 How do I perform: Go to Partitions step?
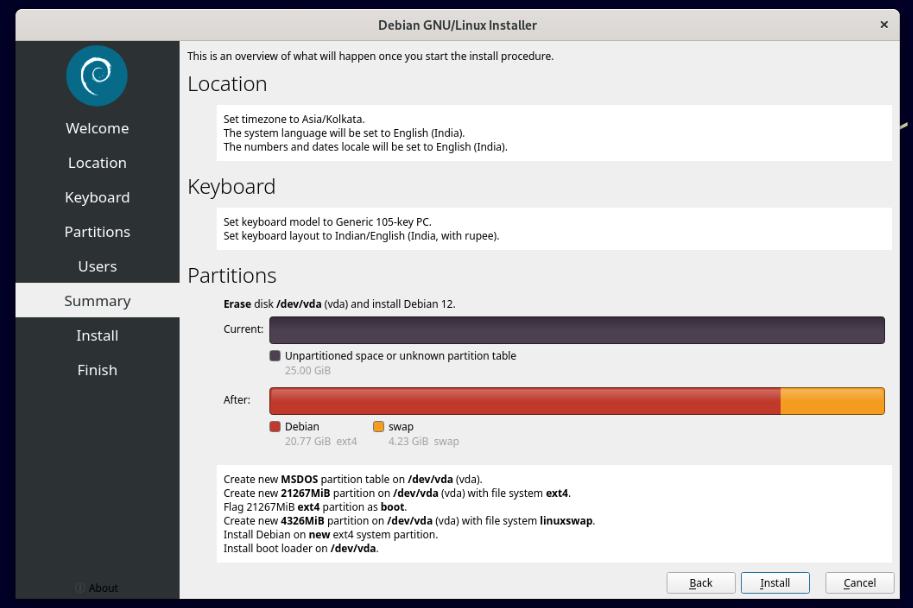click(97, 232)
